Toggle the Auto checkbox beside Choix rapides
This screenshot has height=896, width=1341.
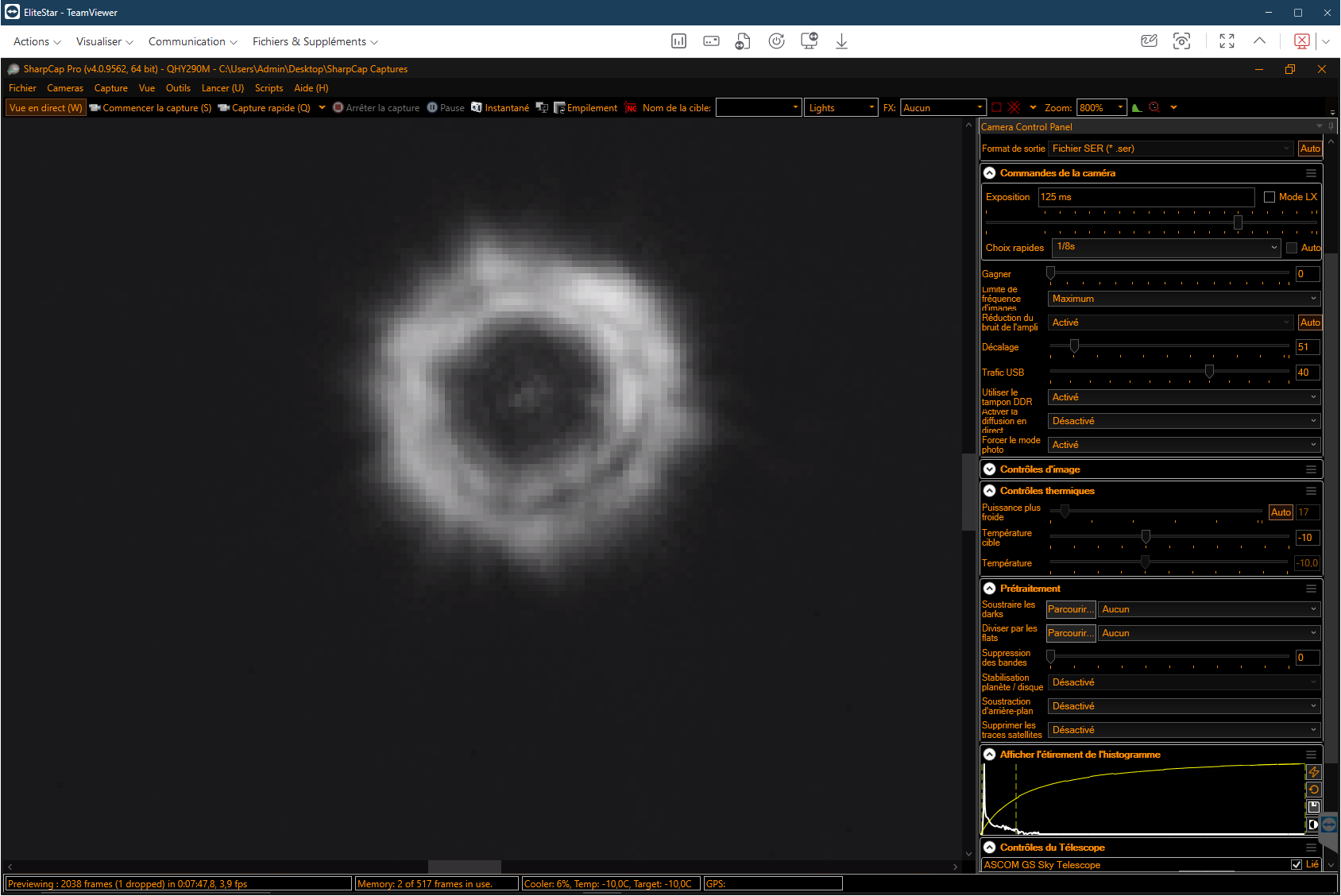tap(1292, 248)
